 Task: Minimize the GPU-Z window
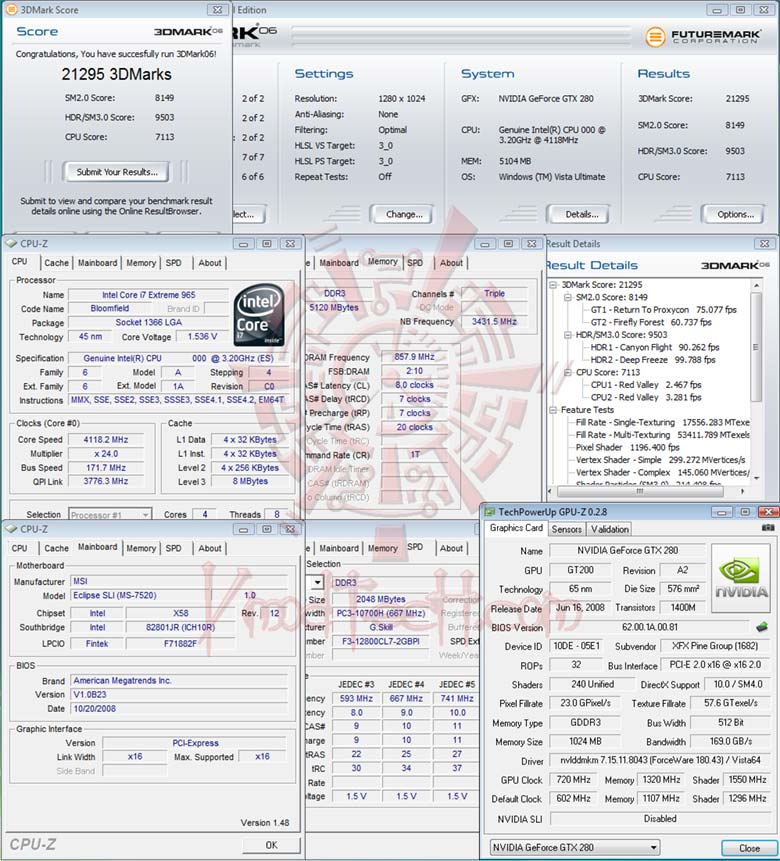721,512
